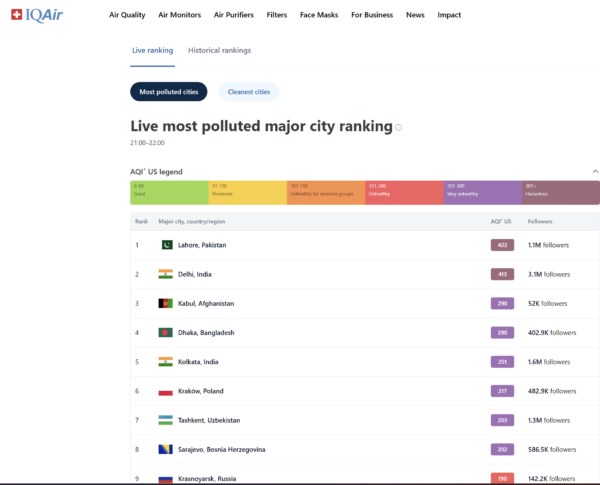
Task: Open the Air Quality menu
Action: pyautogui.click(x=127, y=16)
